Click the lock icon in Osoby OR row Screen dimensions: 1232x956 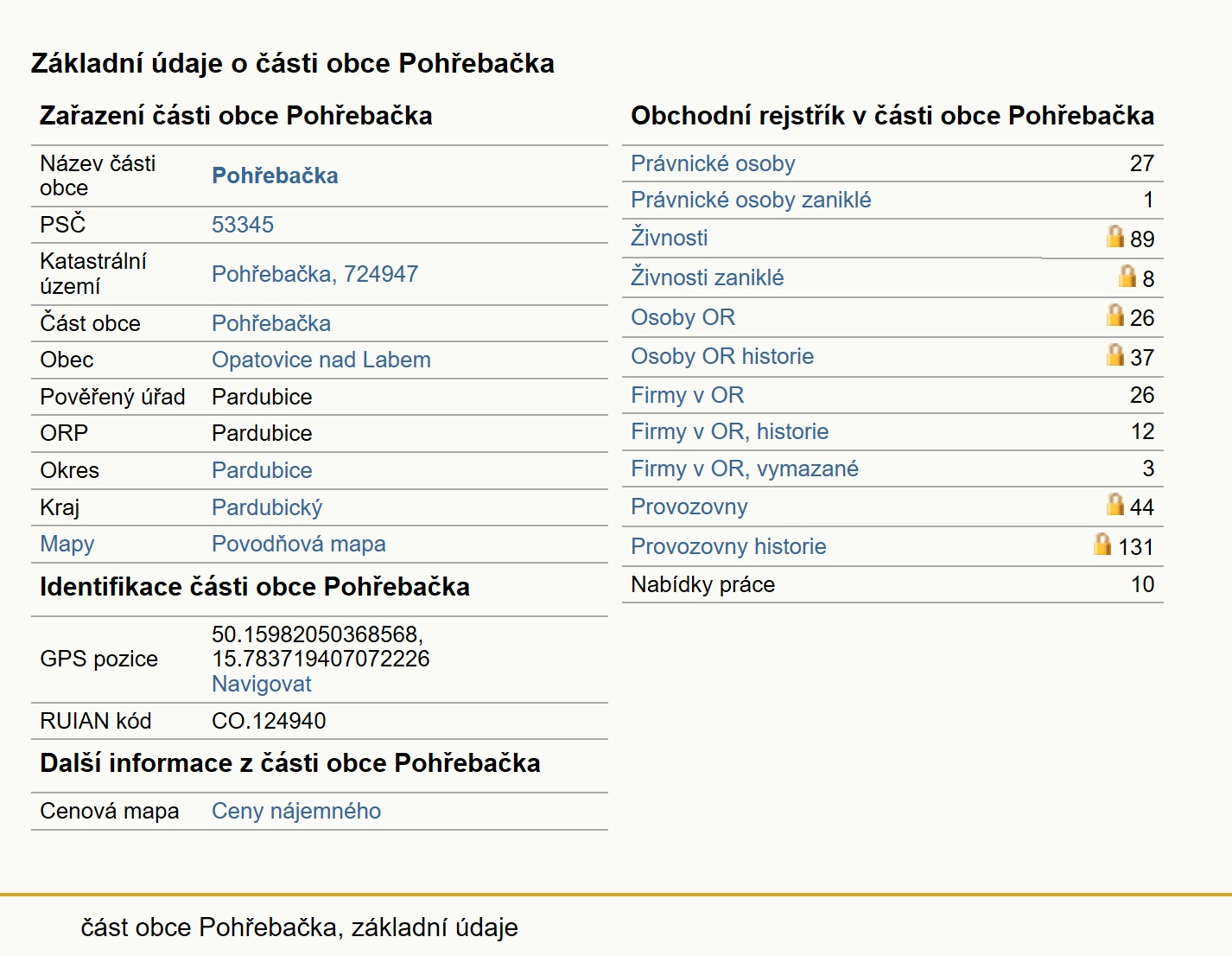tap(1115, 315)
